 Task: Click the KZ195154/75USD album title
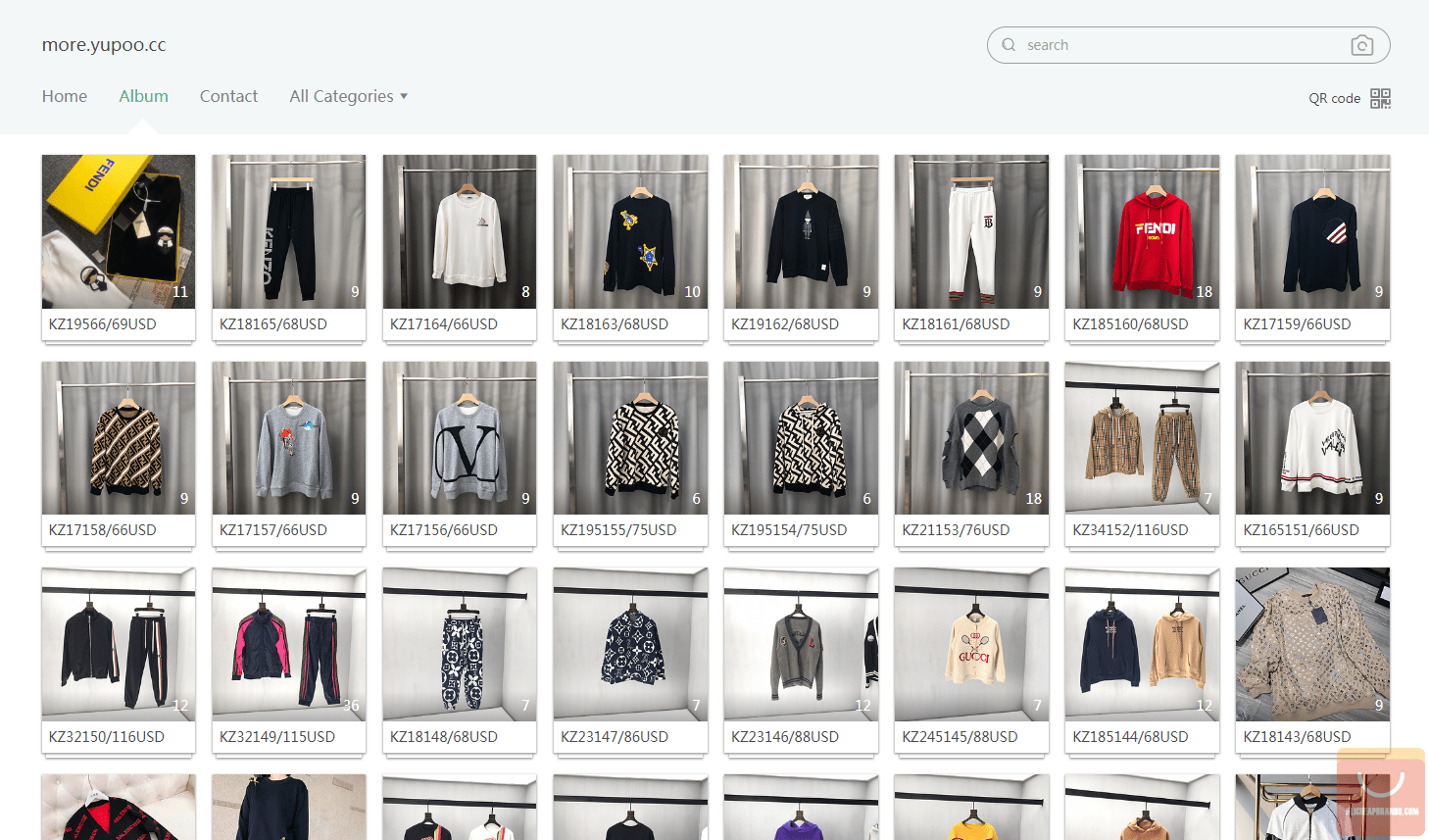pyautogui.click(x=789, y=530)
